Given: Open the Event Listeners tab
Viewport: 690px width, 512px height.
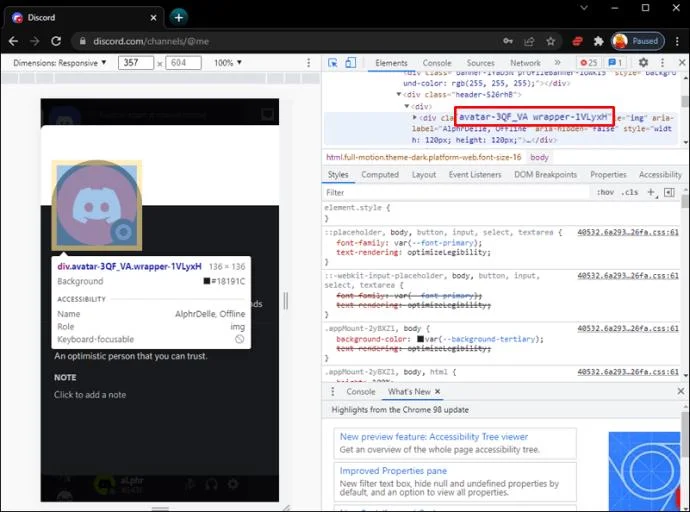Looking at the screenshot, I should (475, 175).
